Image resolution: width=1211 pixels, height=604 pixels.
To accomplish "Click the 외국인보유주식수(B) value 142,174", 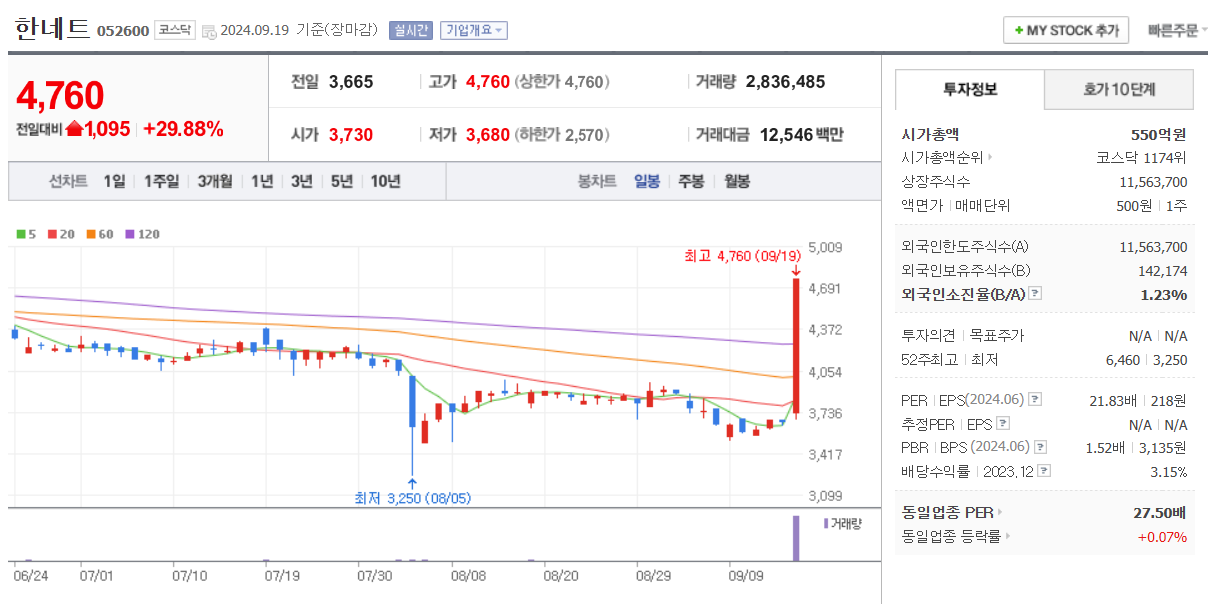I will click(x=1162, y=271).
